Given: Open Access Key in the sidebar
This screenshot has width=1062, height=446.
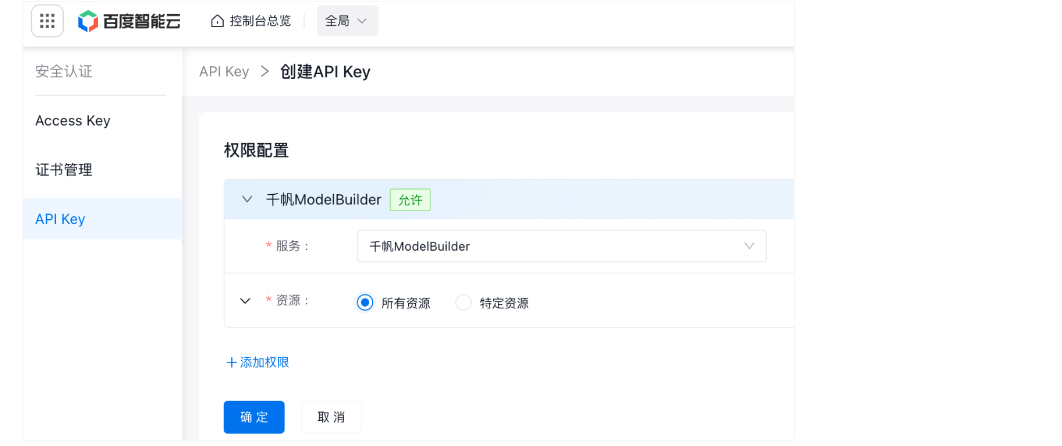Looking at the screenshot, I should (72, 121).
